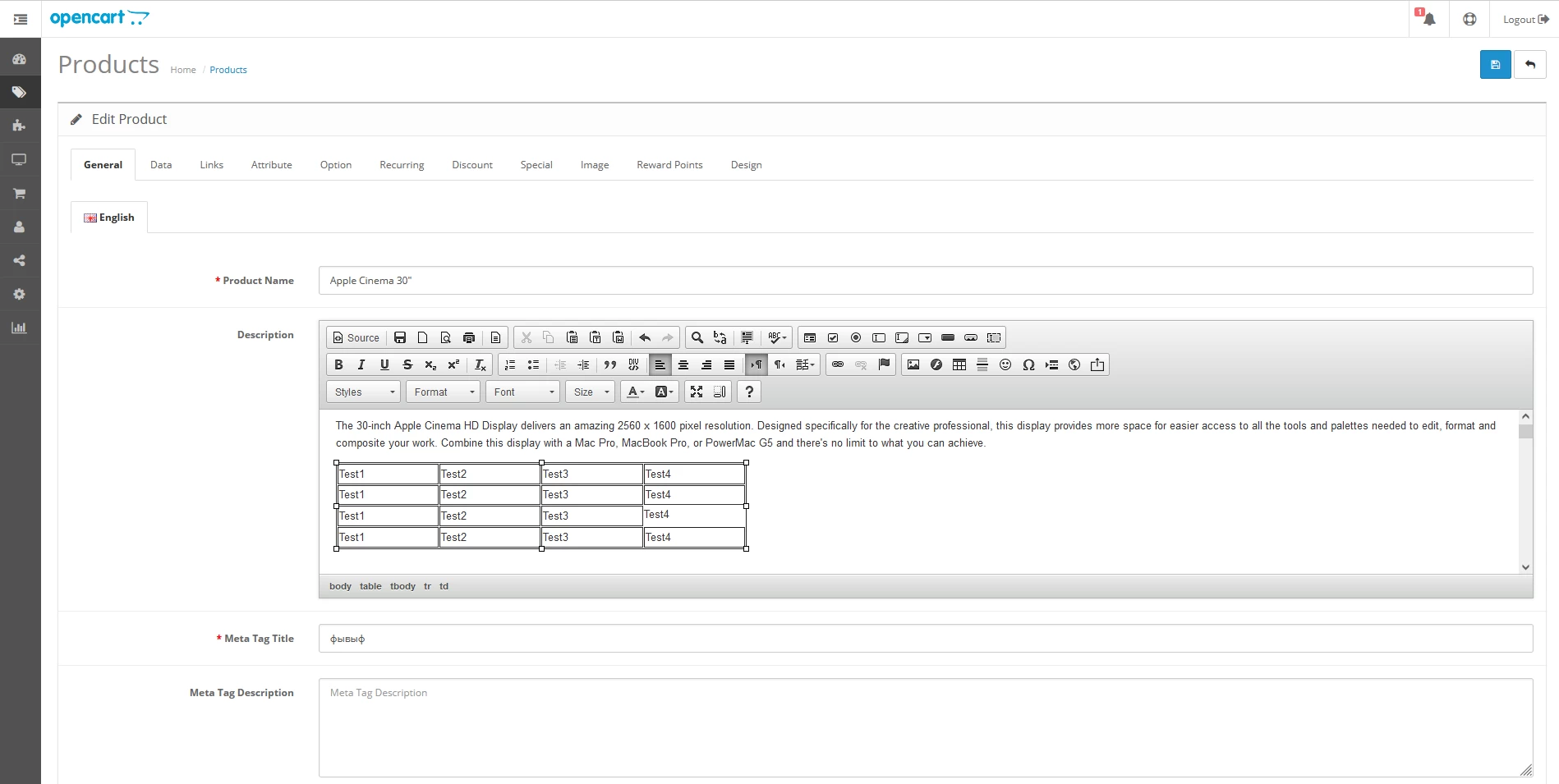Open the Catalog tags icon in sidebar

point(19,92)
